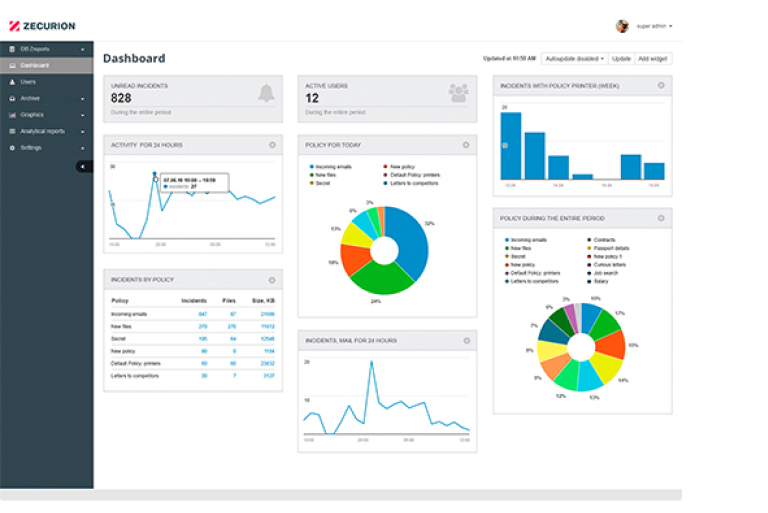768x513 pixels.
Task: Click the Users person icon in sidebar
Action: 12,82
